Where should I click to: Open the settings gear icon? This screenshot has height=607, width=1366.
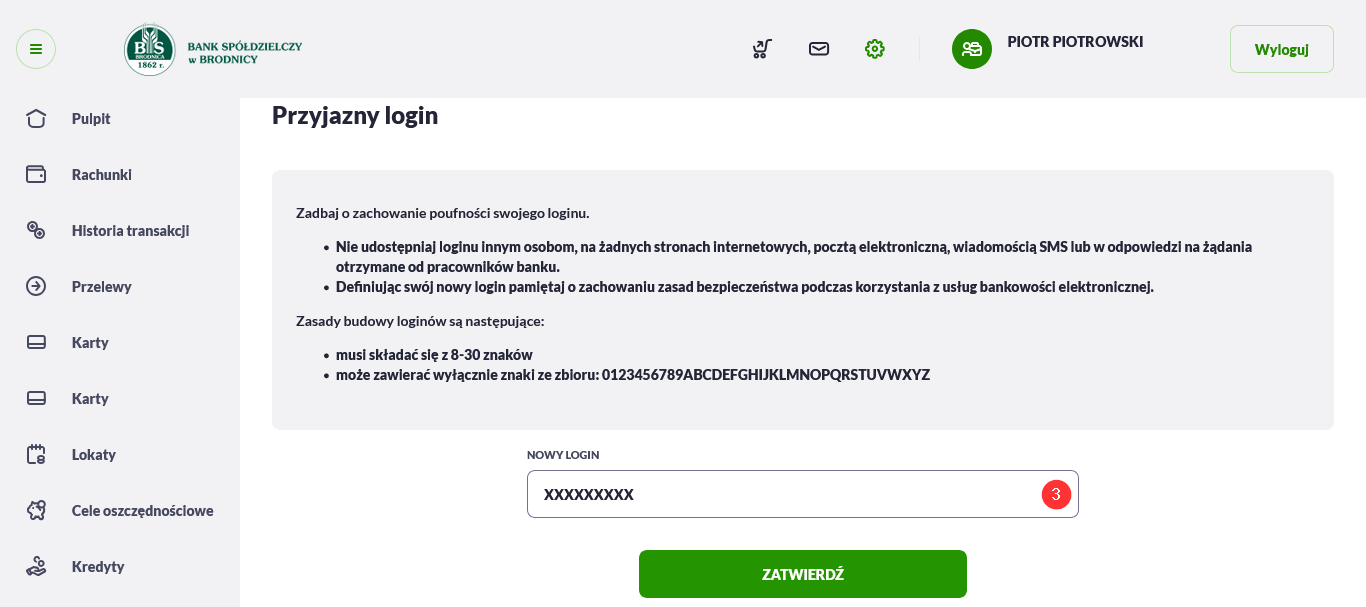875,49
